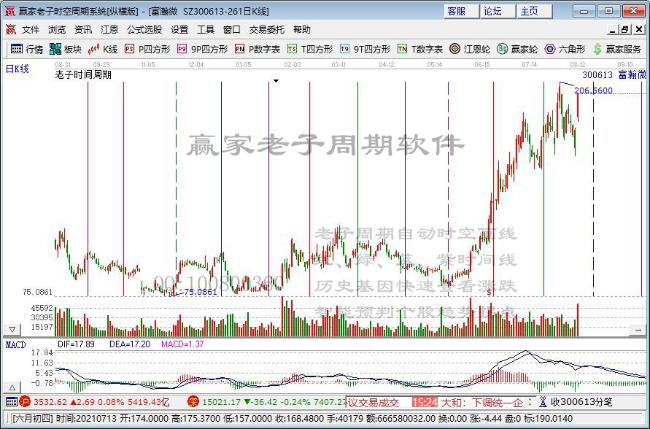Open the 江恩 menu

tap(109, 30)
